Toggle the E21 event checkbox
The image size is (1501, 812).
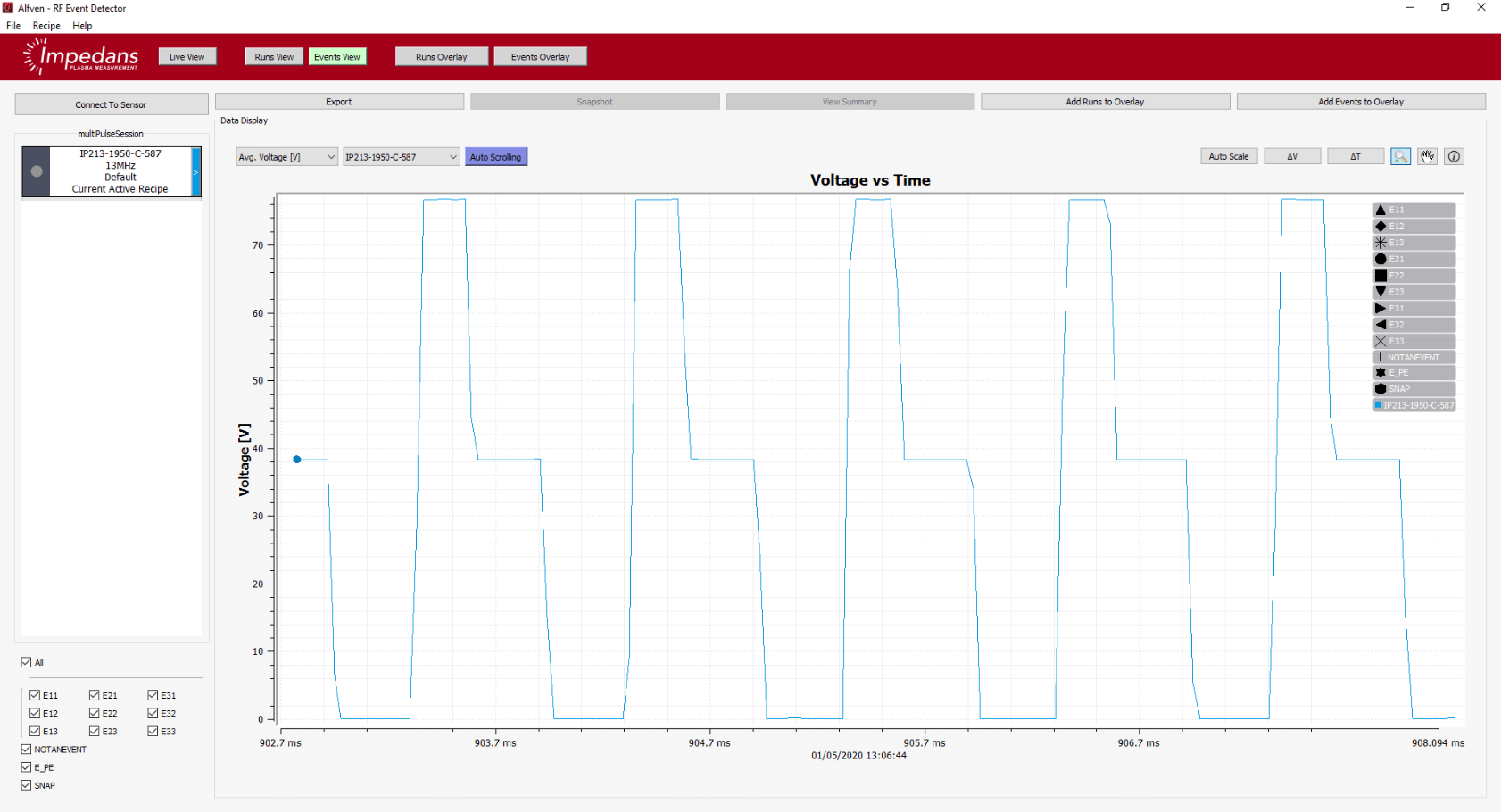(95, 695)
